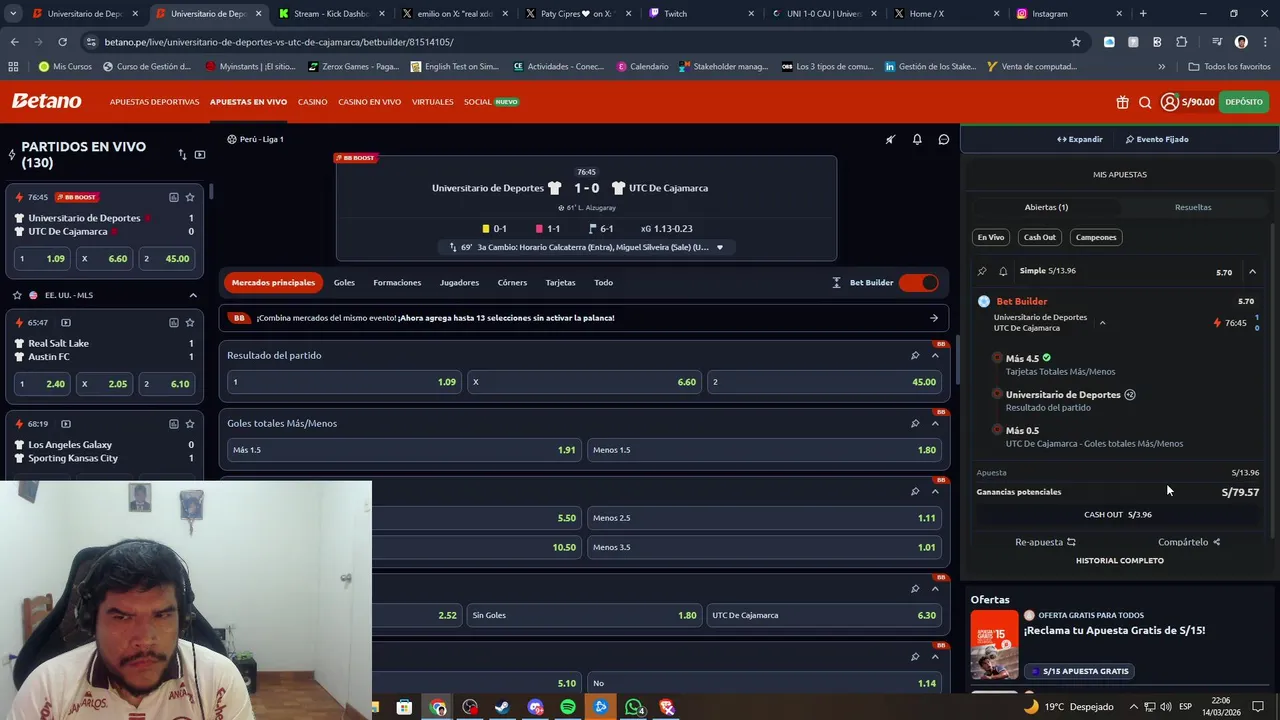Open the free bet S/15 offer thumbnail

(994, 645)
